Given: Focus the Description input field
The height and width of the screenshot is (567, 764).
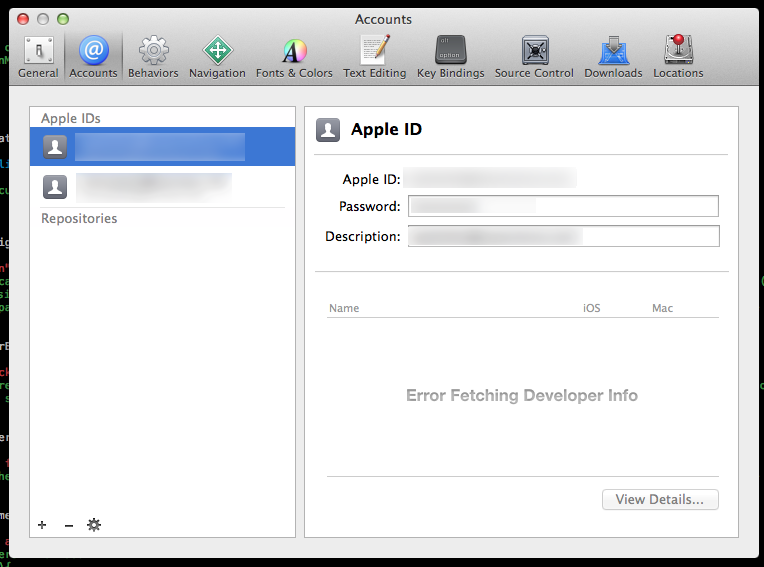Looking at the screenshot, I should [x=563, y=236].
